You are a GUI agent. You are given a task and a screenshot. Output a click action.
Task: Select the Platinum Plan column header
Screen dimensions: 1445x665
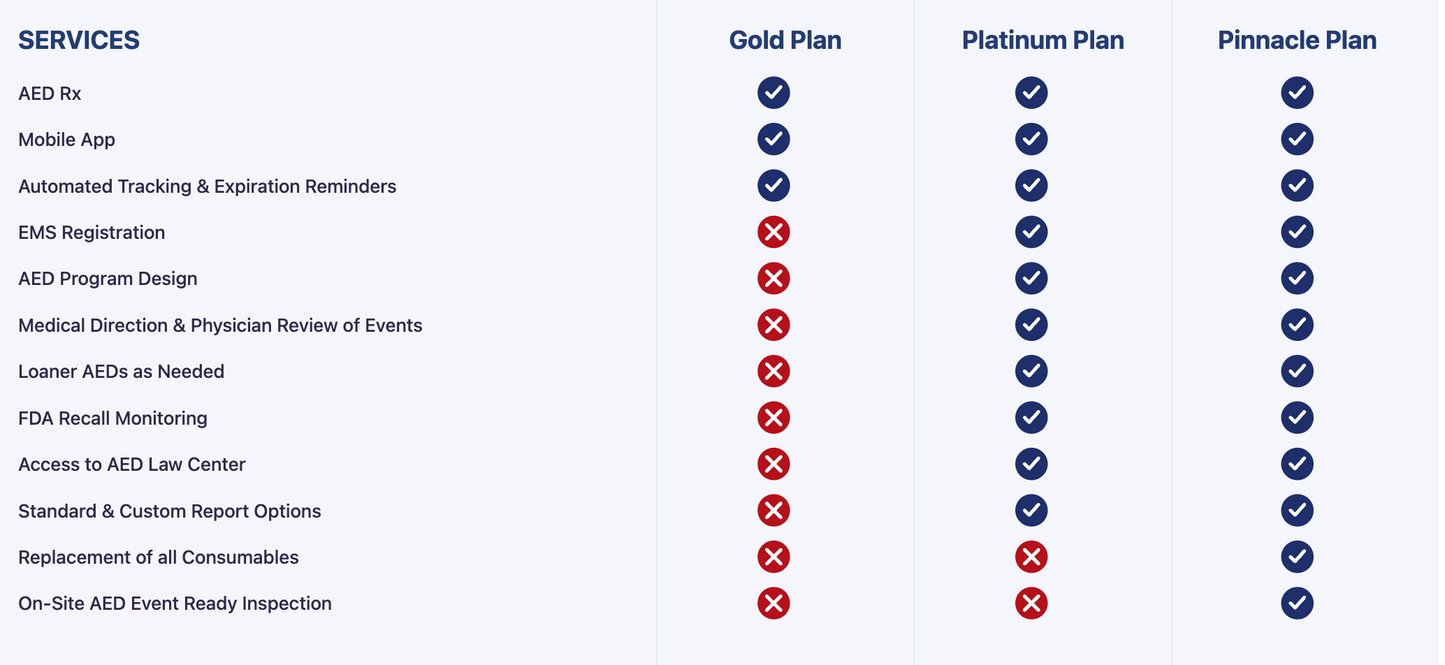[x=1042, y=40]
